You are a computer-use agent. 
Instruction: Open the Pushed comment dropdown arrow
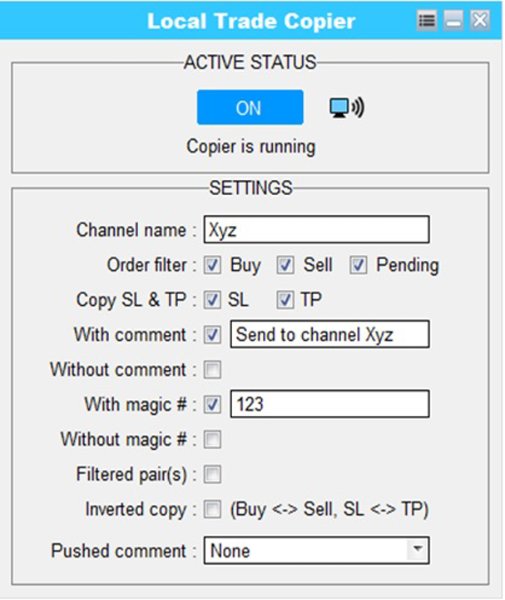417,551
